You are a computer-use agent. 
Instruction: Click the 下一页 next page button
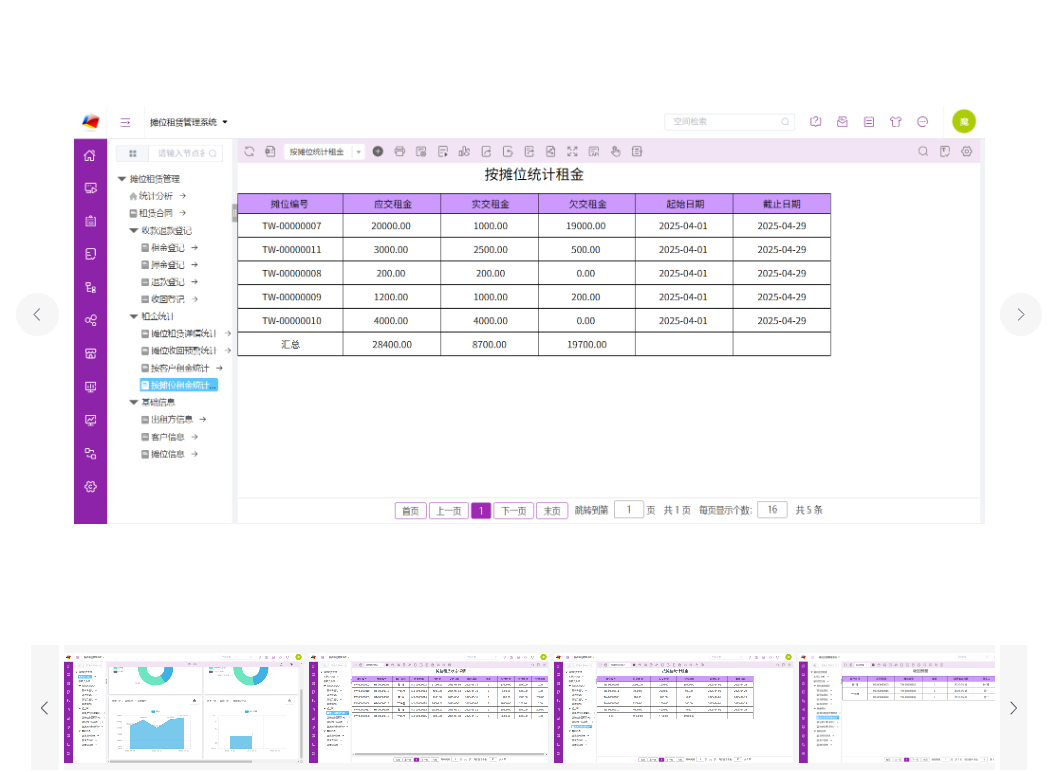(513, 511)
